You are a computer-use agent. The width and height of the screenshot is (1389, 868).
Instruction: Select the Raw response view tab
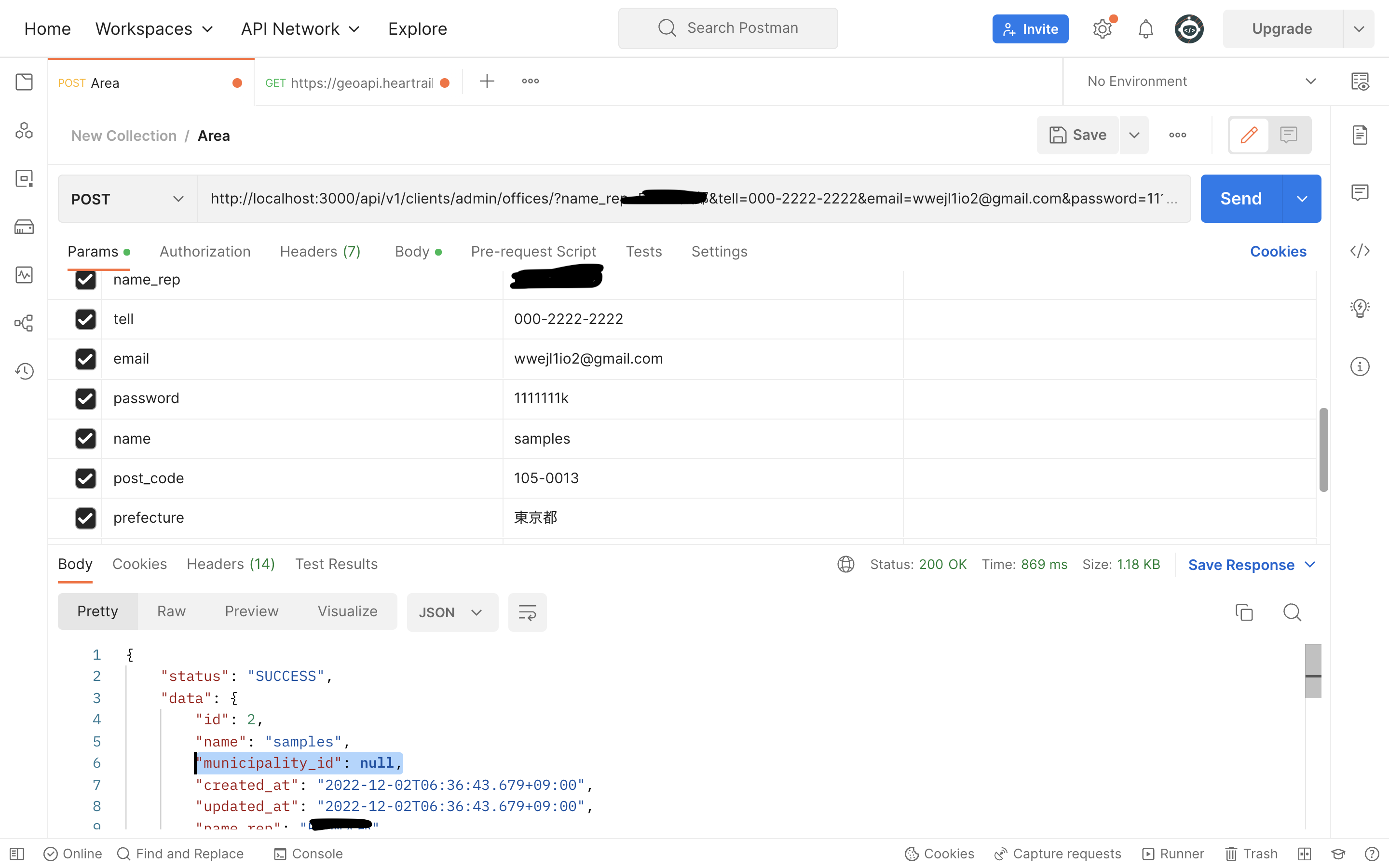coord(171,611)
